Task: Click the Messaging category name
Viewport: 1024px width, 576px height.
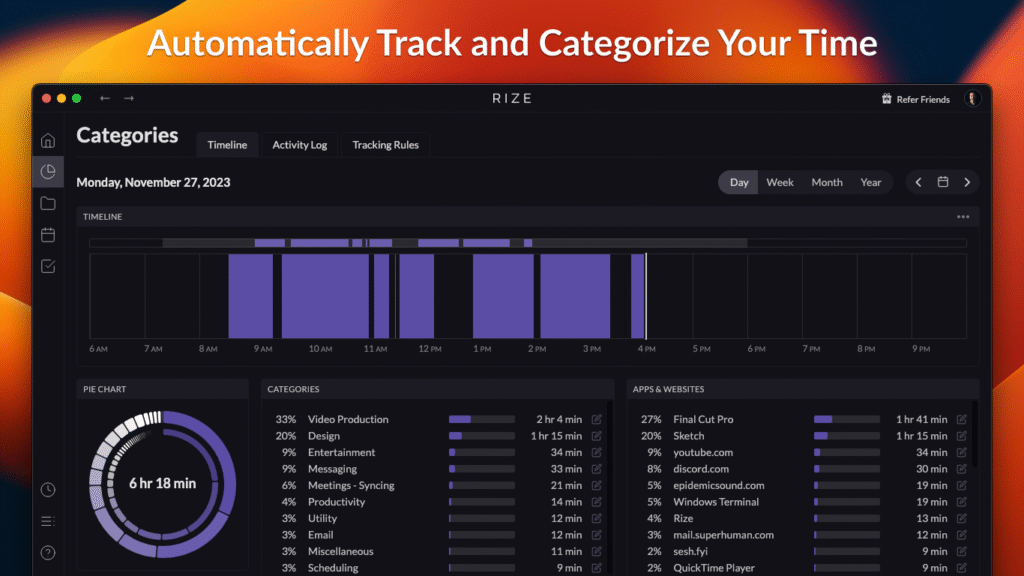Action: [332, 469]
